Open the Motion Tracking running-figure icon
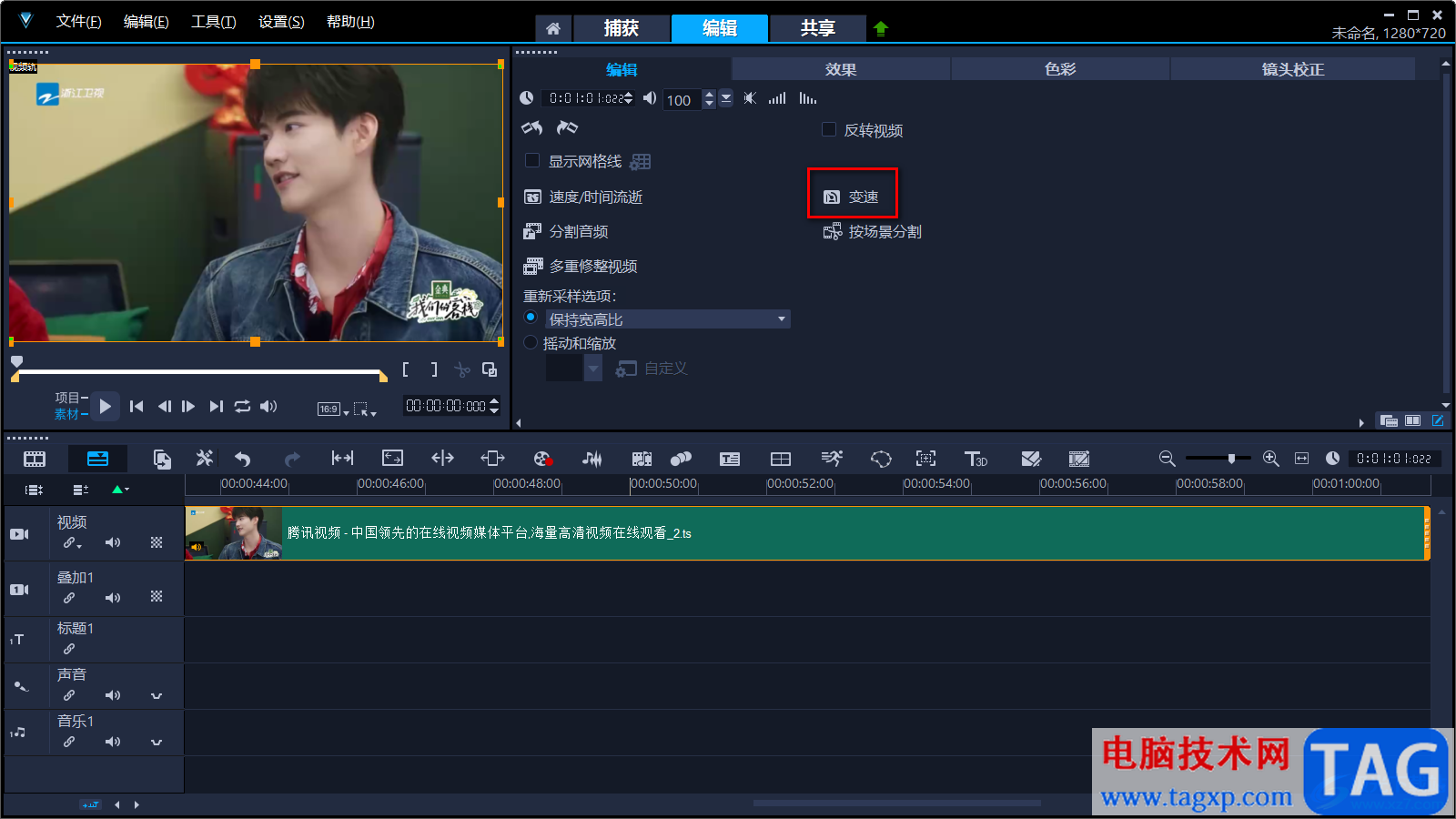1456x819 pixels. (x=832, y=459)
